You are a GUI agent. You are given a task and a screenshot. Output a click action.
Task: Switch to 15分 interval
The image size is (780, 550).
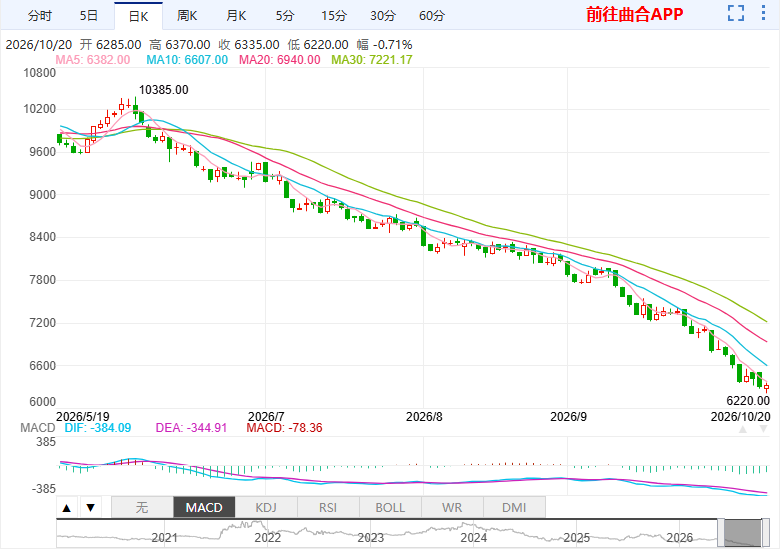[x=334, y=16]
